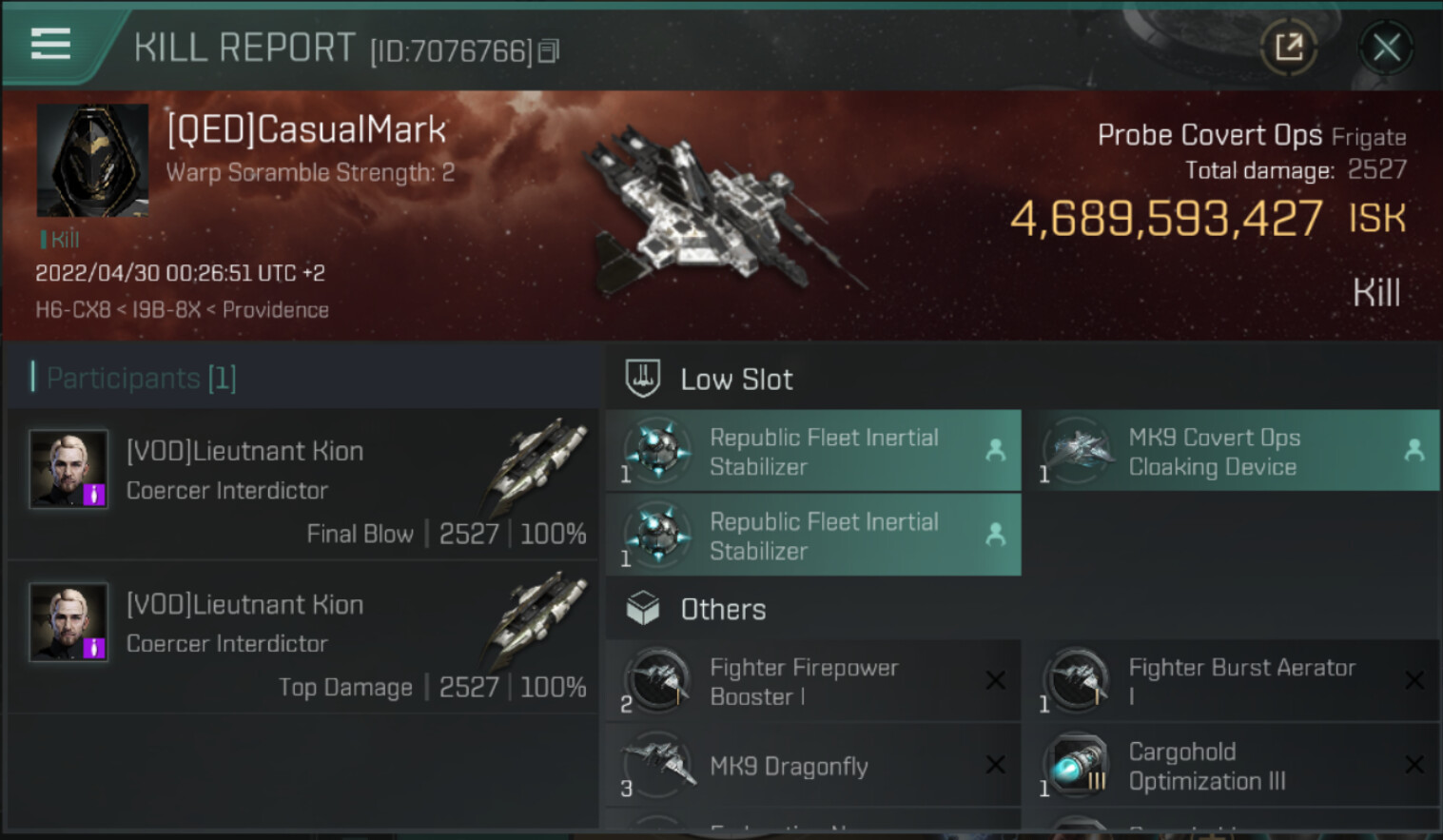This screenshot has height=840, width=1443.
Task: Collapse the Low Slot section
Action: pos(643,379)
